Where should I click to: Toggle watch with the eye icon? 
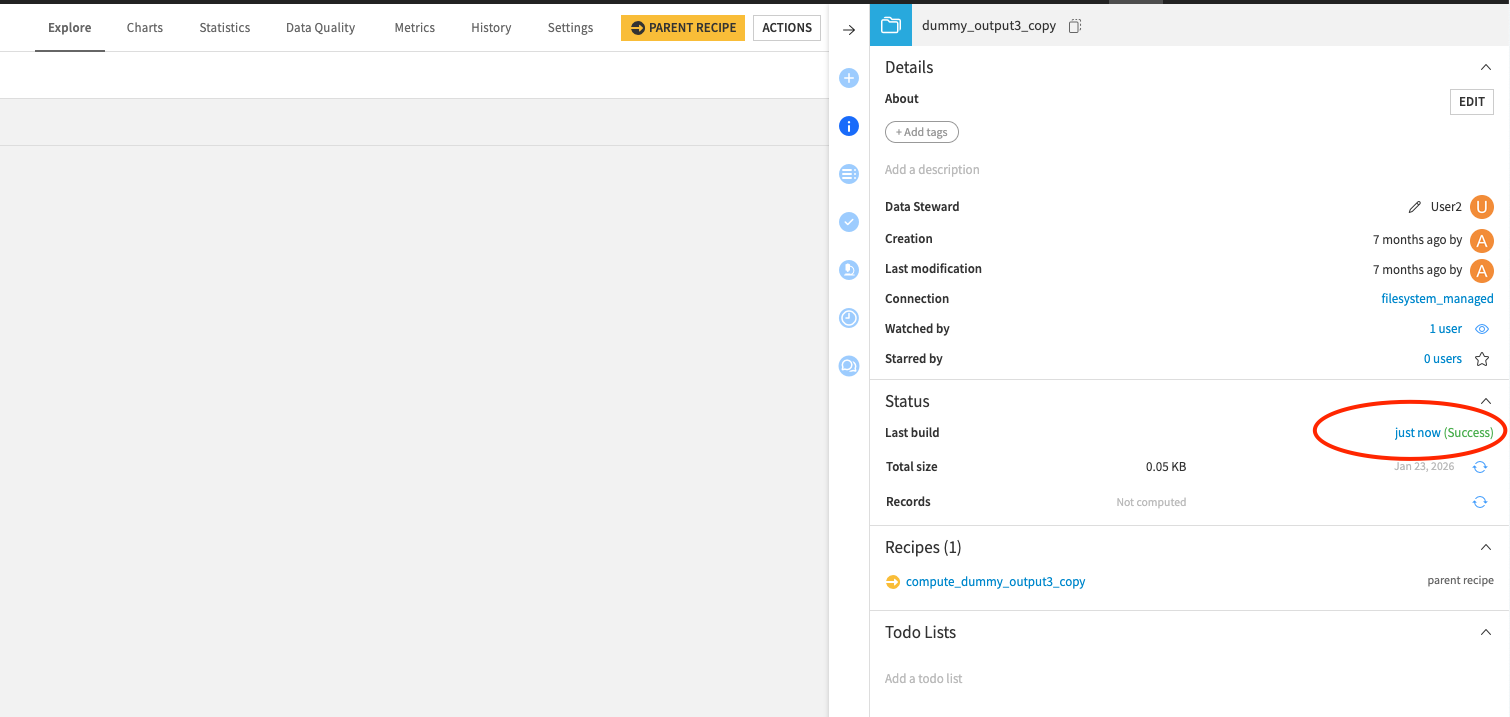pos(1482,329)
